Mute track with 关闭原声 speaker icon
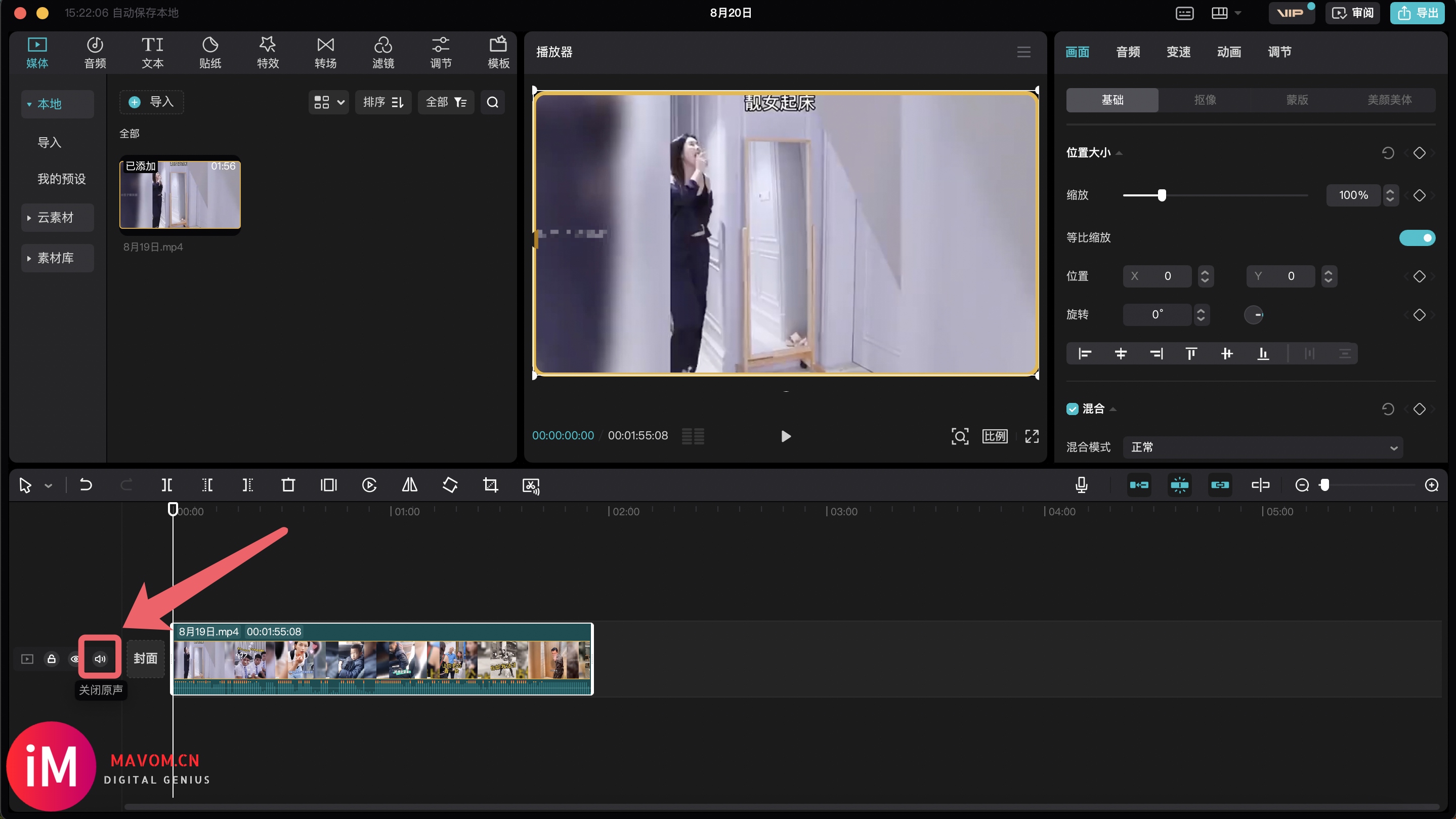This screenshot has width=1456, height=819. (100, 659)
